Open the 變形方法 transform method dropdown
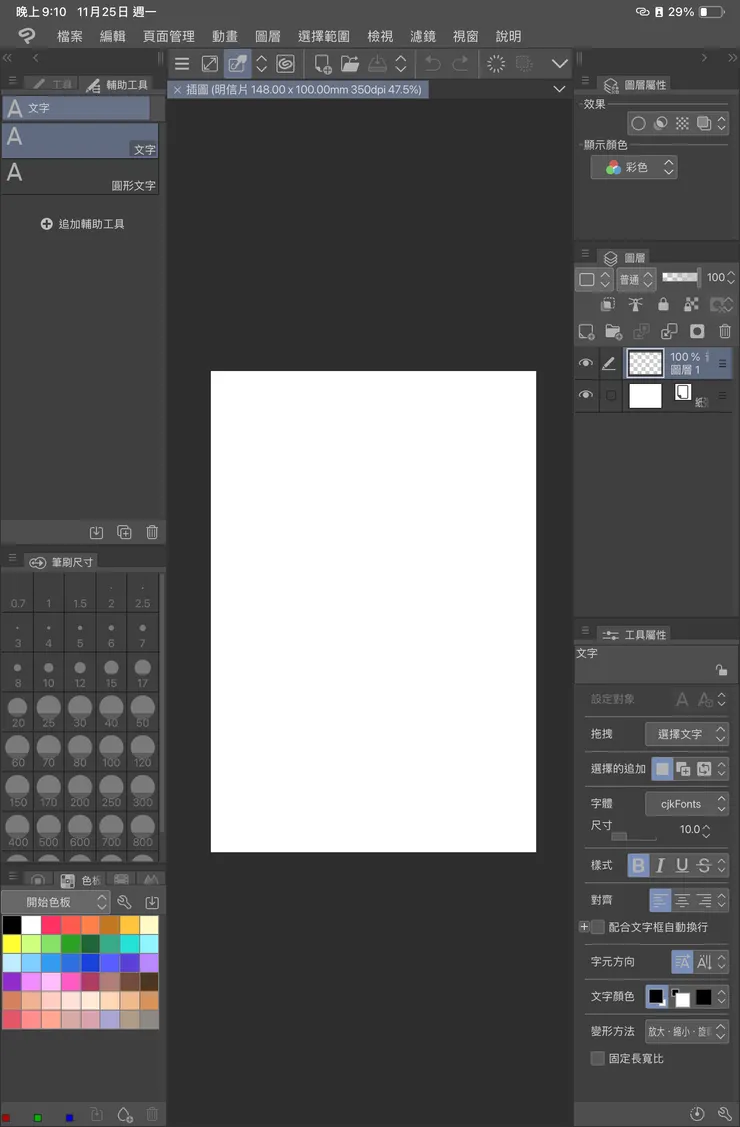The height and width of the screenshot is (1127, 740). point(687,1031)
